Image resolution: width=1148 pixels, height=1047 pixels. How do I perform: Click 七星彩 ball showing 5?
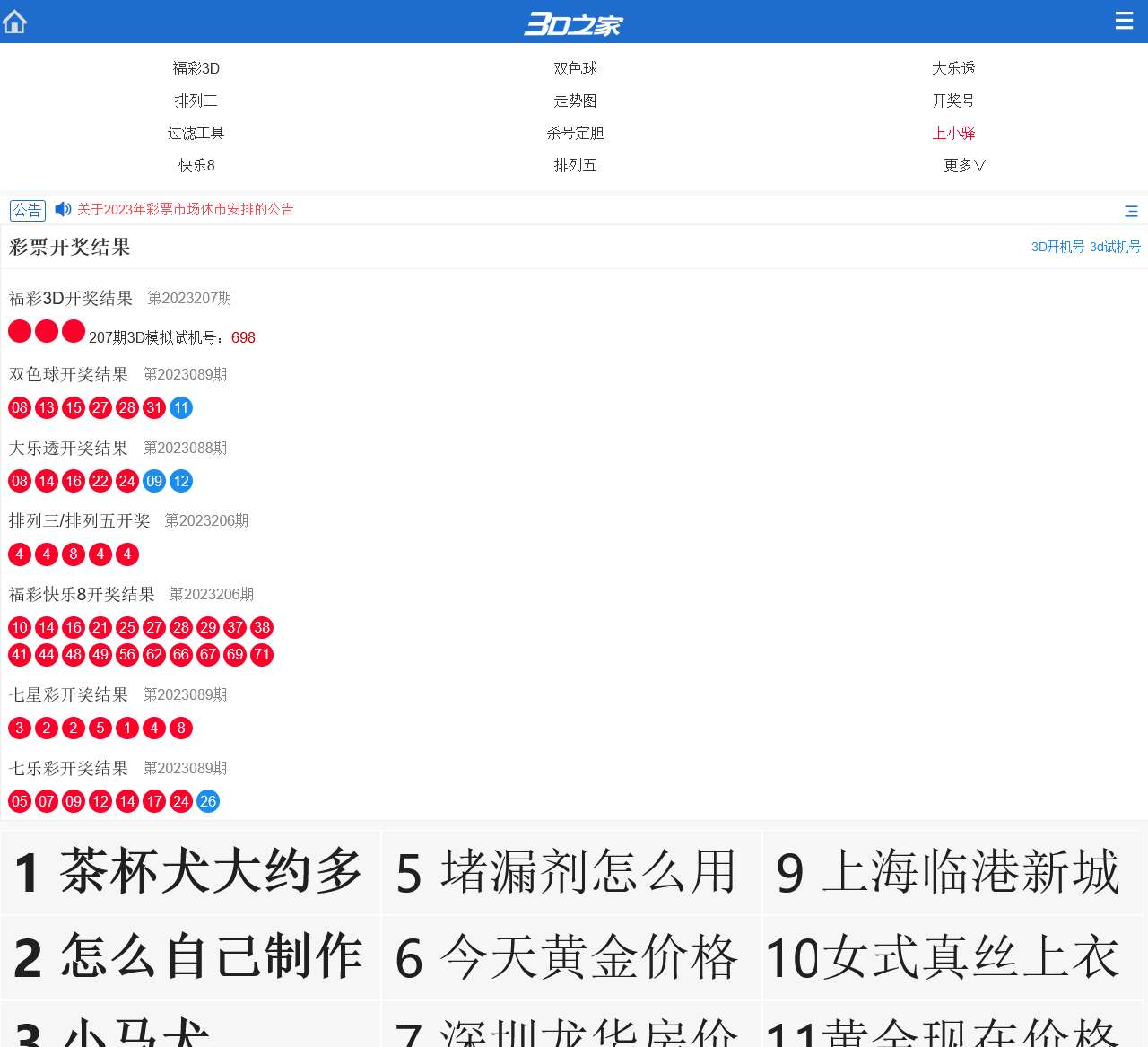tap(100, 729)
